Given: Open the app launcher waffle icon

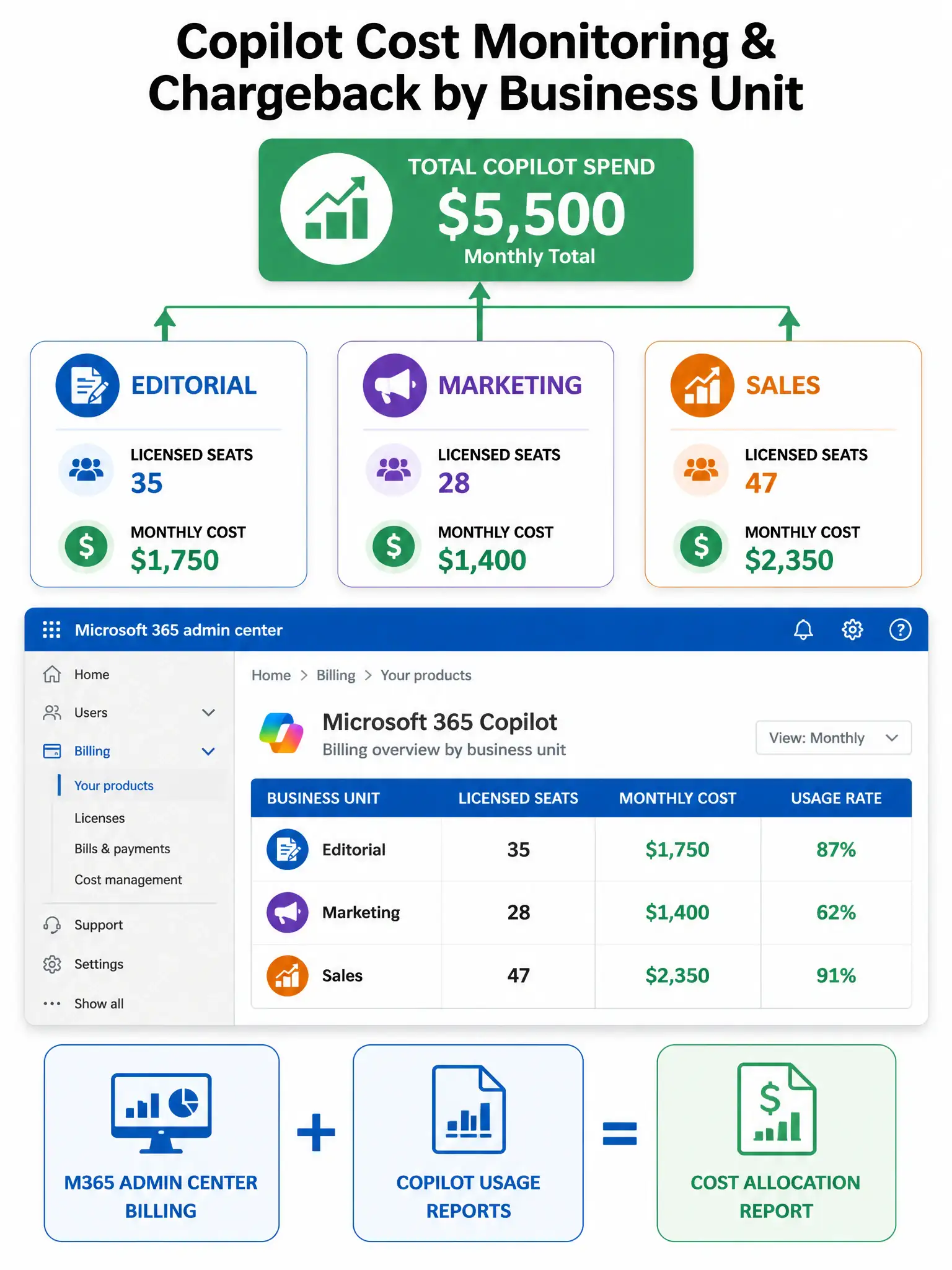Looking at the screenshot, I should (51, 630).
